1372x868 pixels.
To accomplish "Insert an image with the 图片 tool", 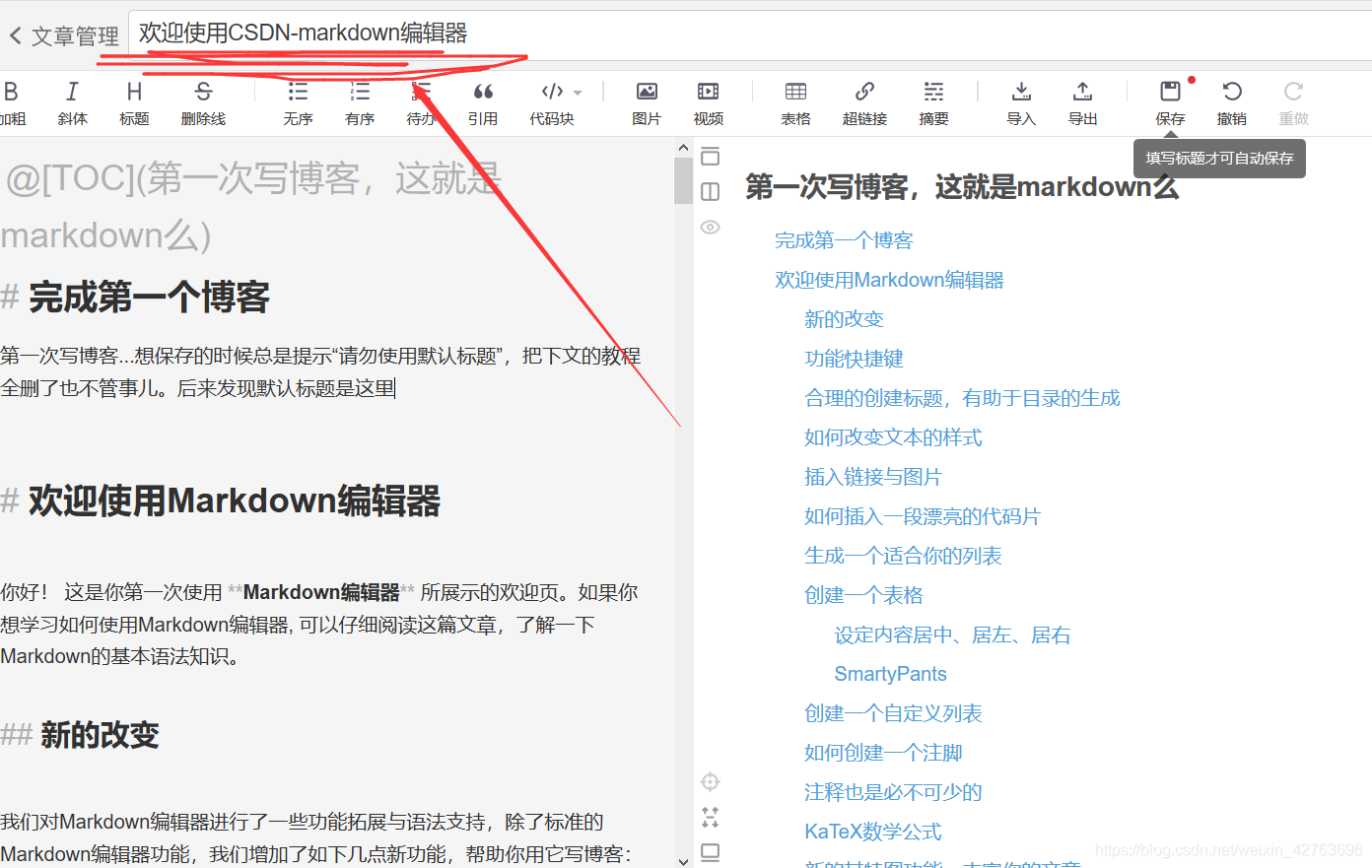I will point(647,102).
